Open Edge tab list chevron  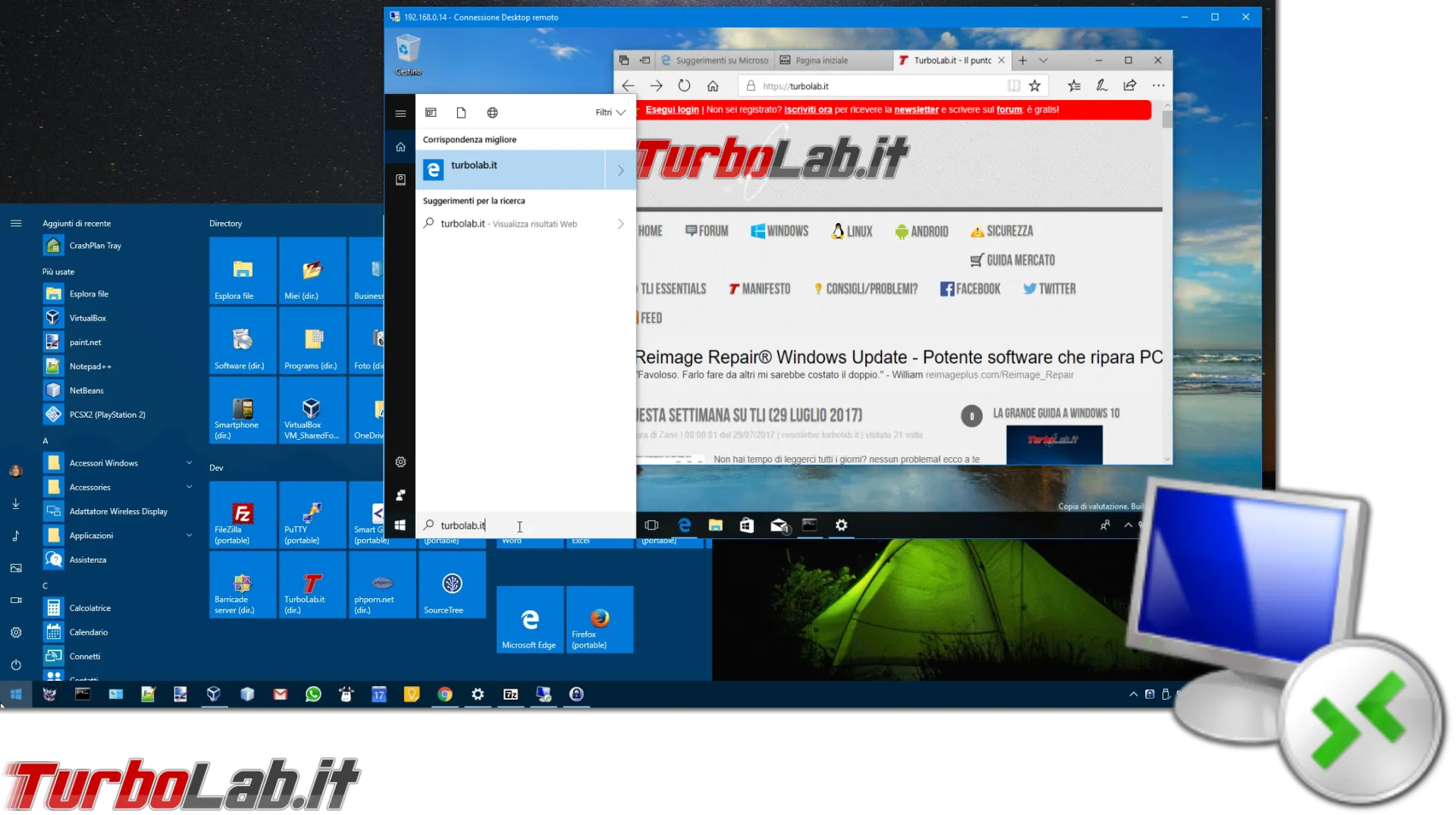pos(1043,60)
